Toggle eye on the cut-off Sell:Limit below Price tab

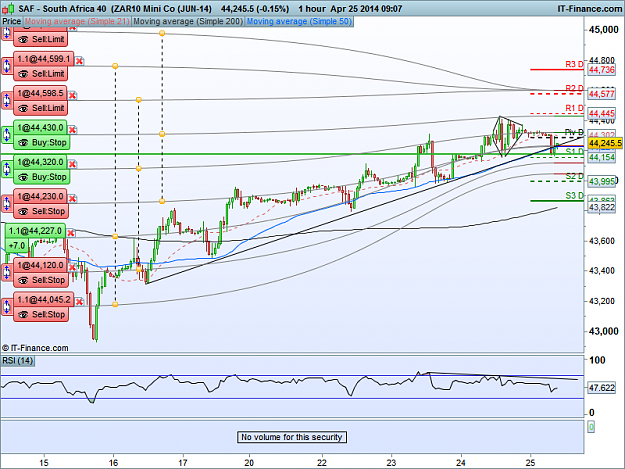[x=23, y=39]
